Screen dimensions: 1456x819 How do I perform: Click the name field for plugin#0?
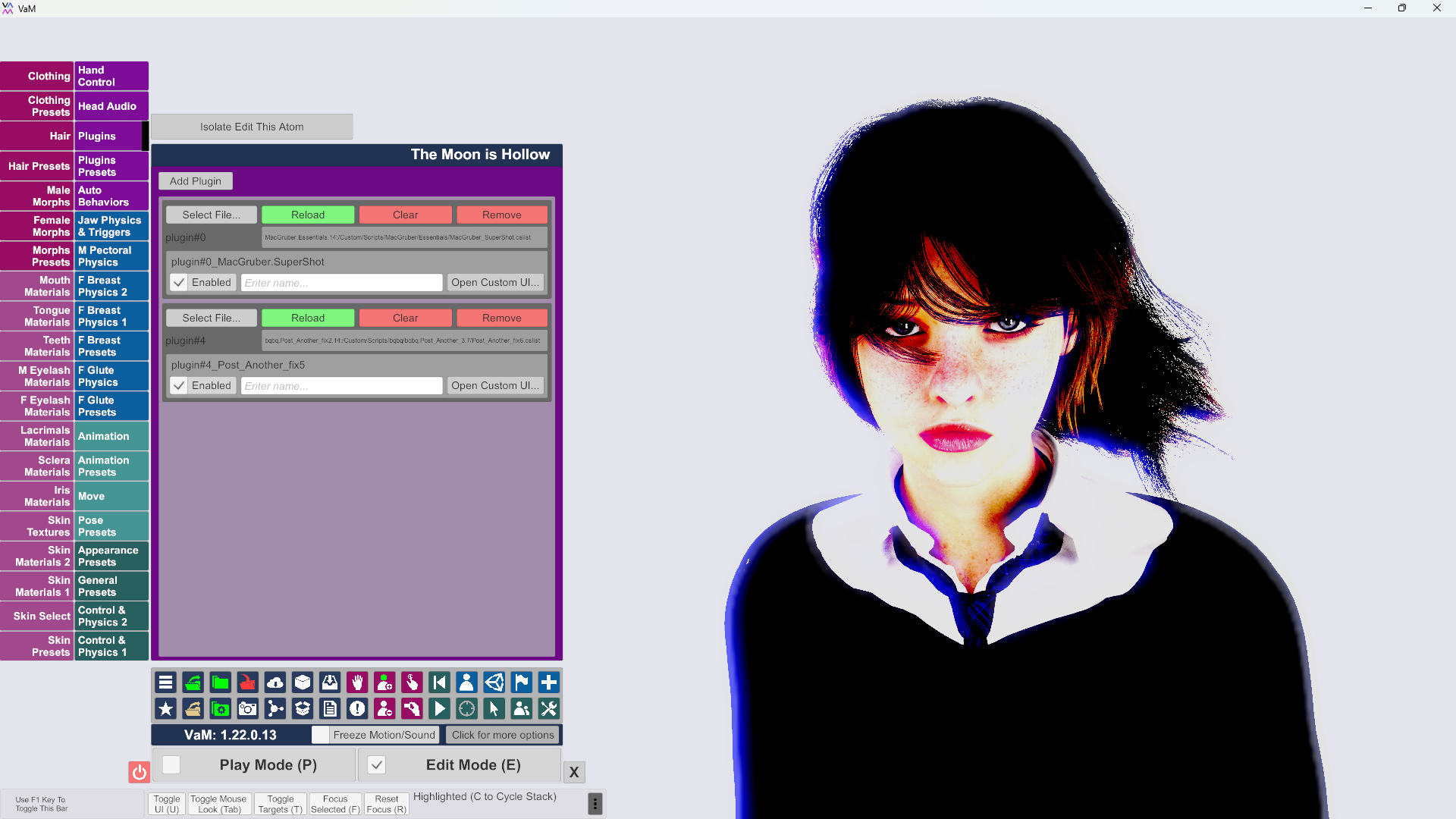tap(342, 283)
